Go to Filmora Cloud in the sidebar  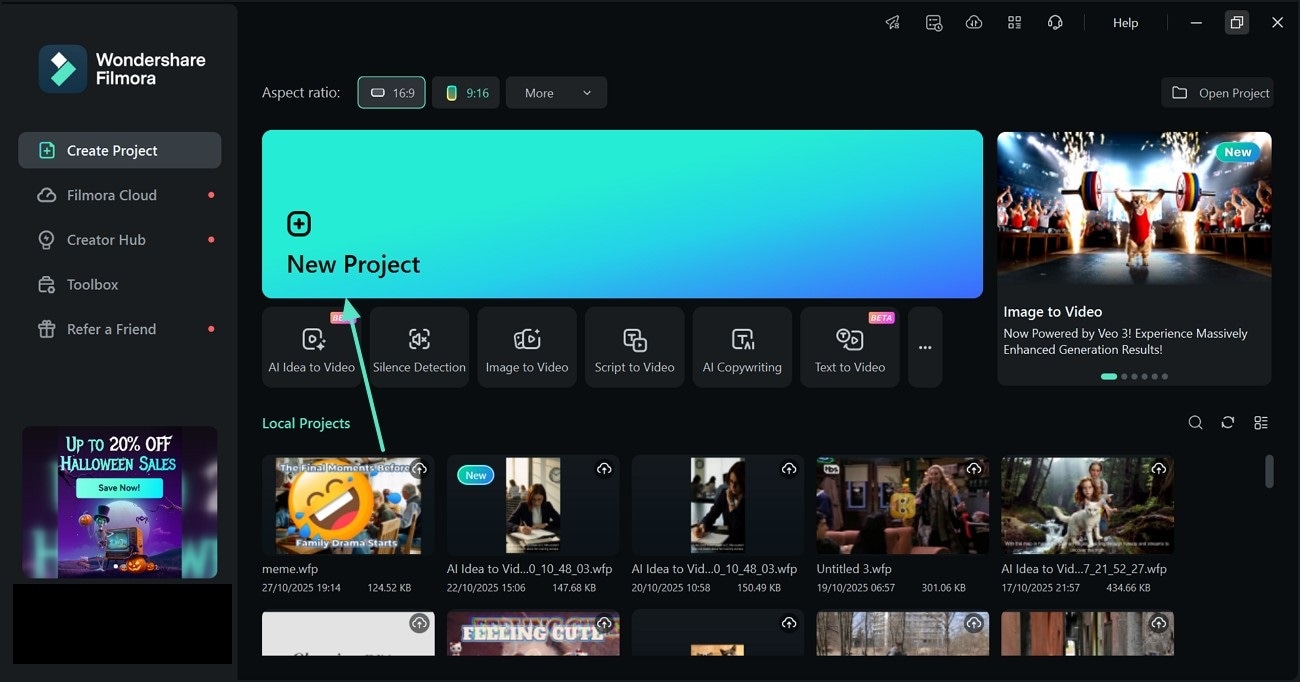click(110, 194)
